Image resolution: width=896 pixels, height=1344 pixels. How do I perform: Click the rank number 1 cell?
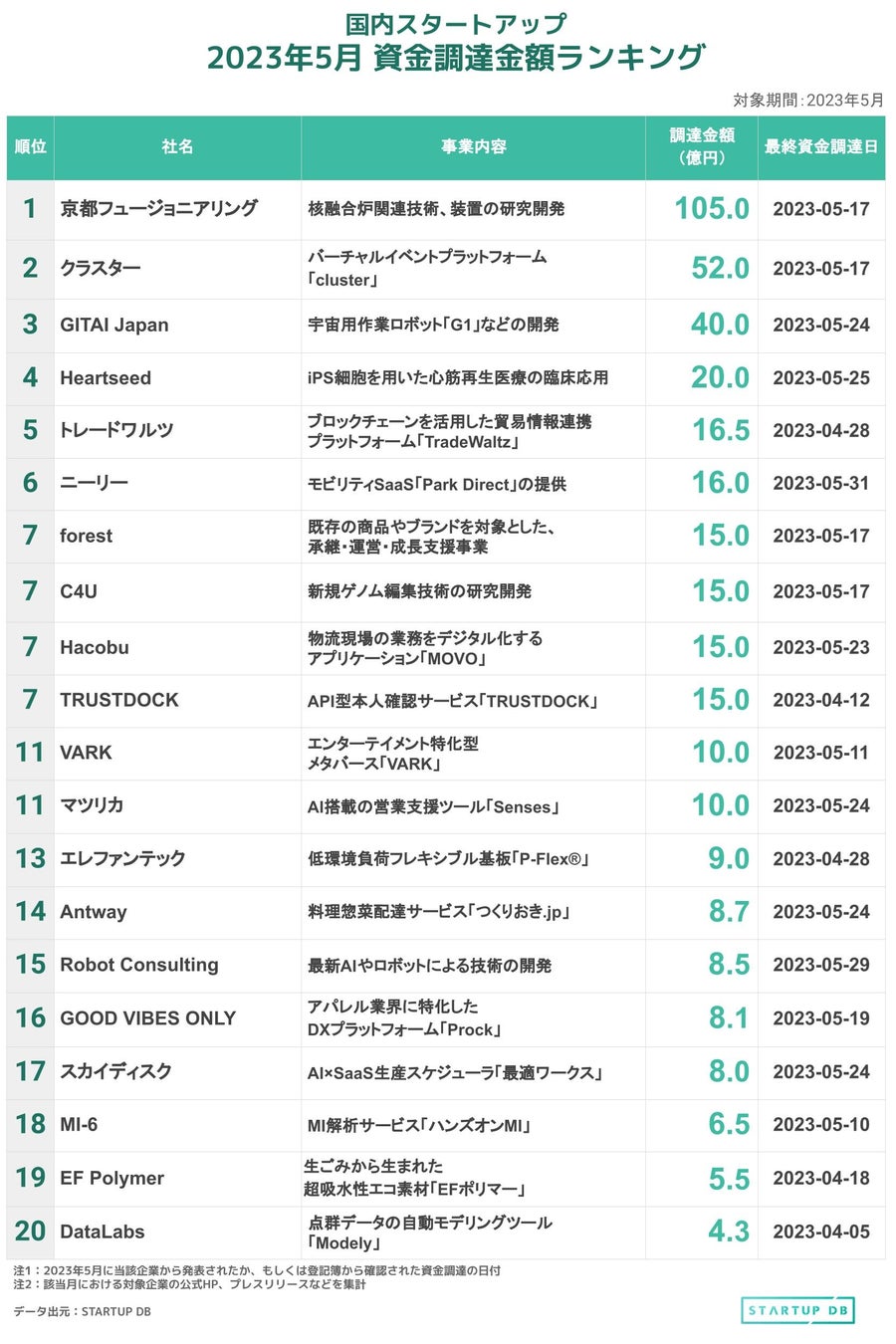(30, 208)
